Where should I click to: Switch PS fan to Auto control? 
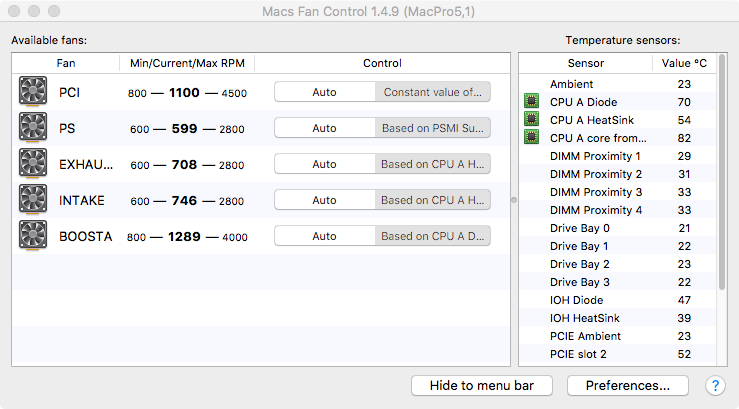coord(325,128)
